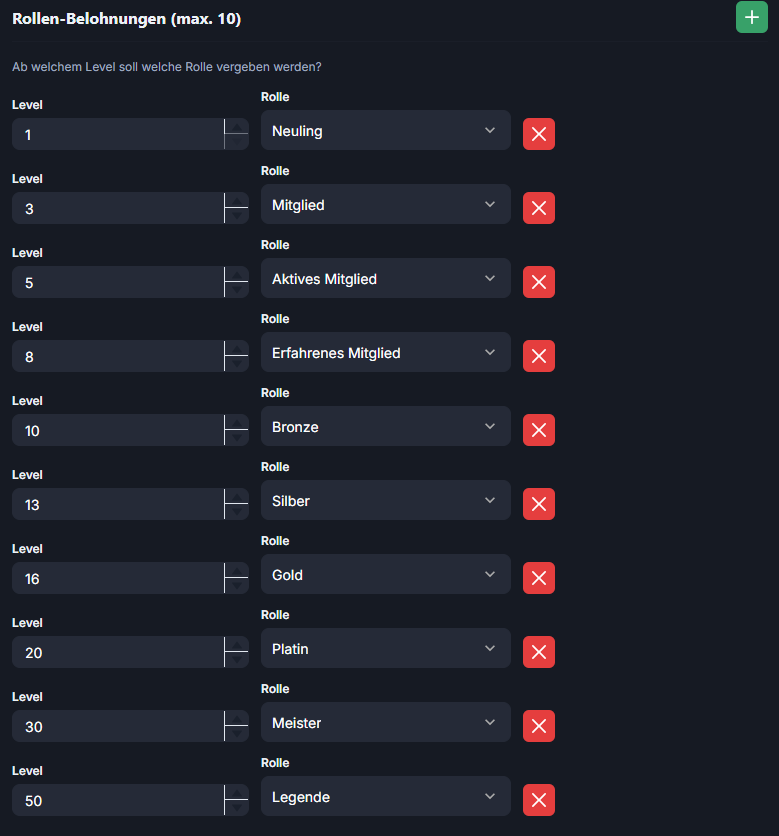Increase the level 3 value with the up arrow
The height and width of the screenshot is (836, 779).
tap(237, 200)
